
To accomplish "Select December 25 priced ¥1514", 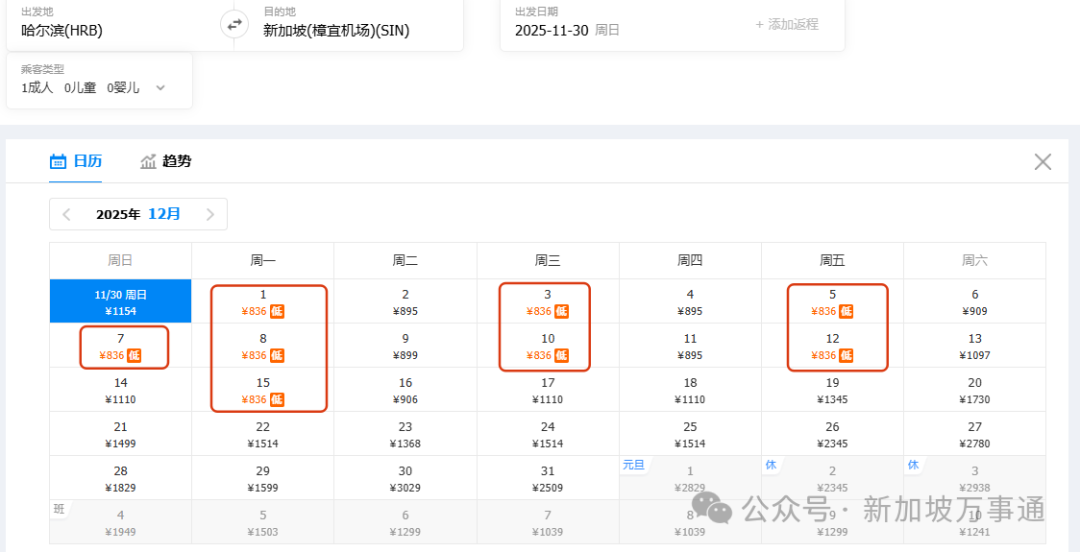I will click(690, 433).
